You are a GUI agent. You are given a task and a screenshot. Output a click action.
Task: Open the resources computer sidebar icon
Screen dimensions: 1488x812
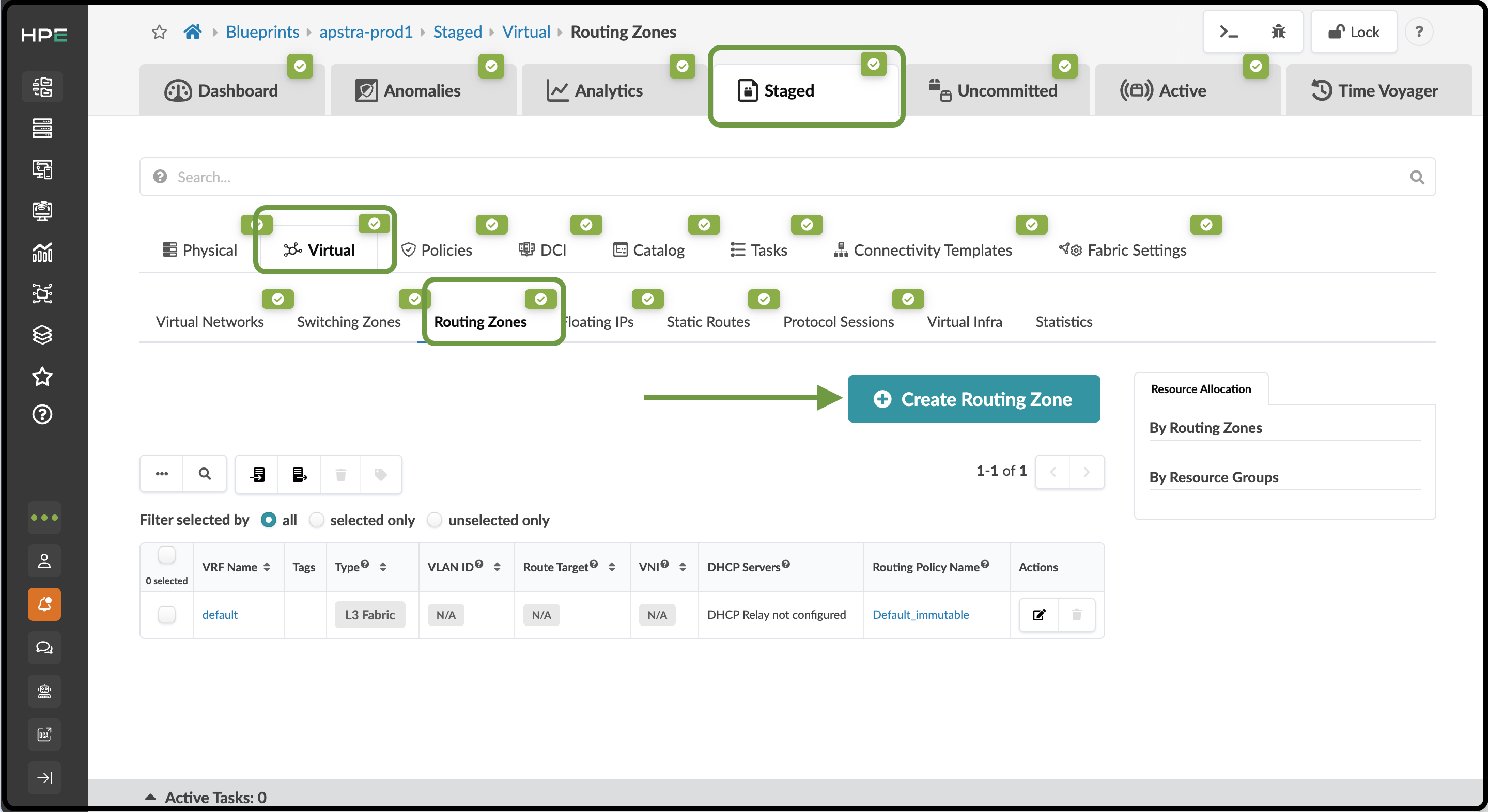(43, 211)
